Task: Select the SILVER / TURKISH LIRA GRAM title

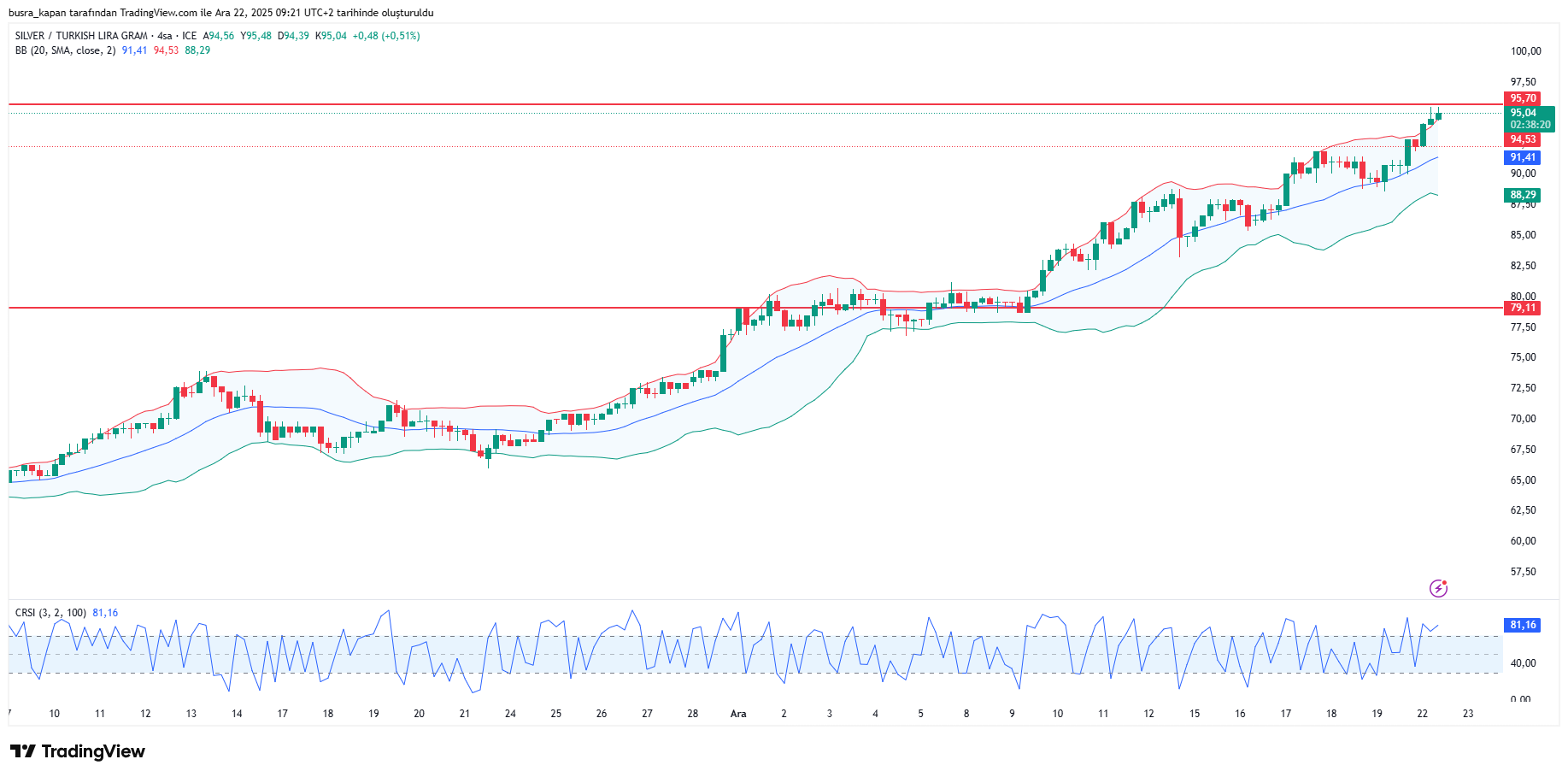Action: point(81,36)
